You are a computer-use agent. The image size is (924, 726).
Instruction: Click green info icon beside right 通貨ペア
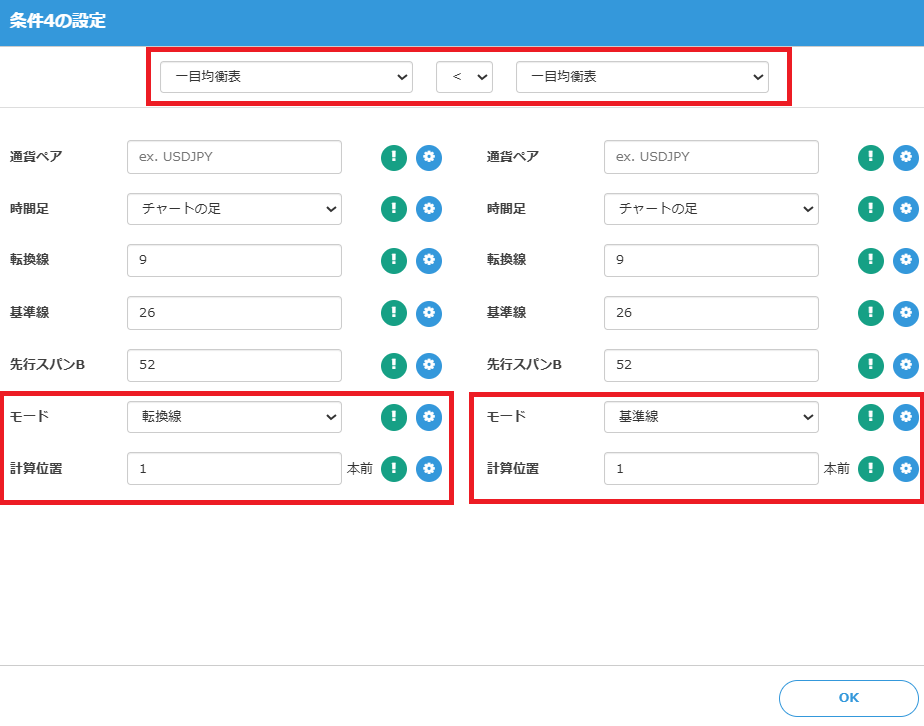pyautogui.click(x=871, y=157)
